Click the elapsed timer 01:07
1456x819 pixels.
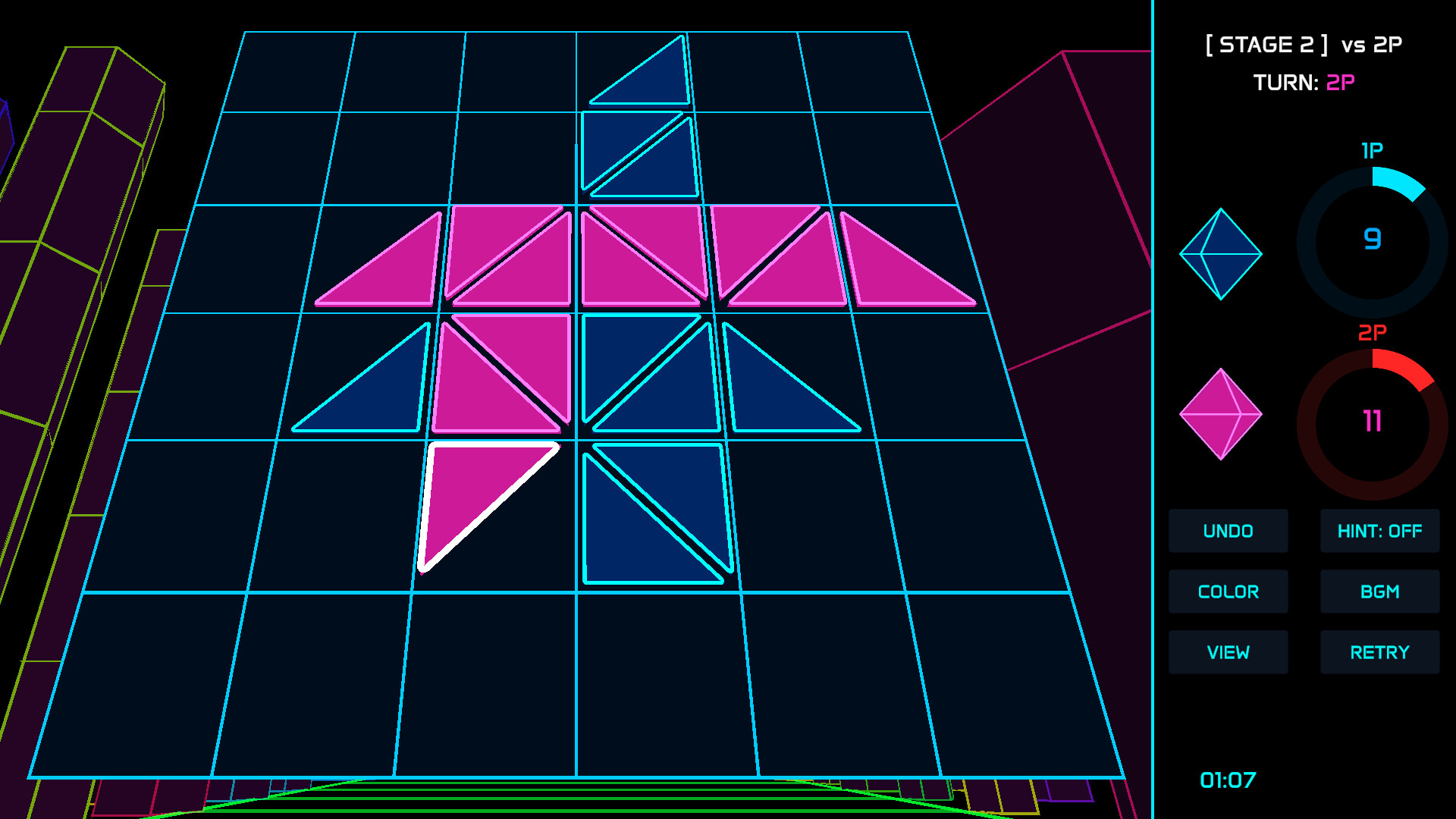[1228, 780]
